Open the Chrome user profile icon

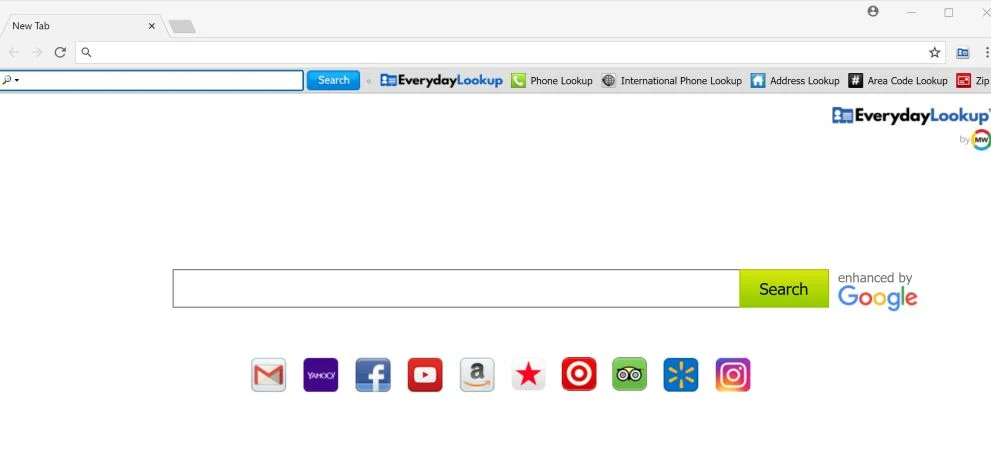coord(873,11)
